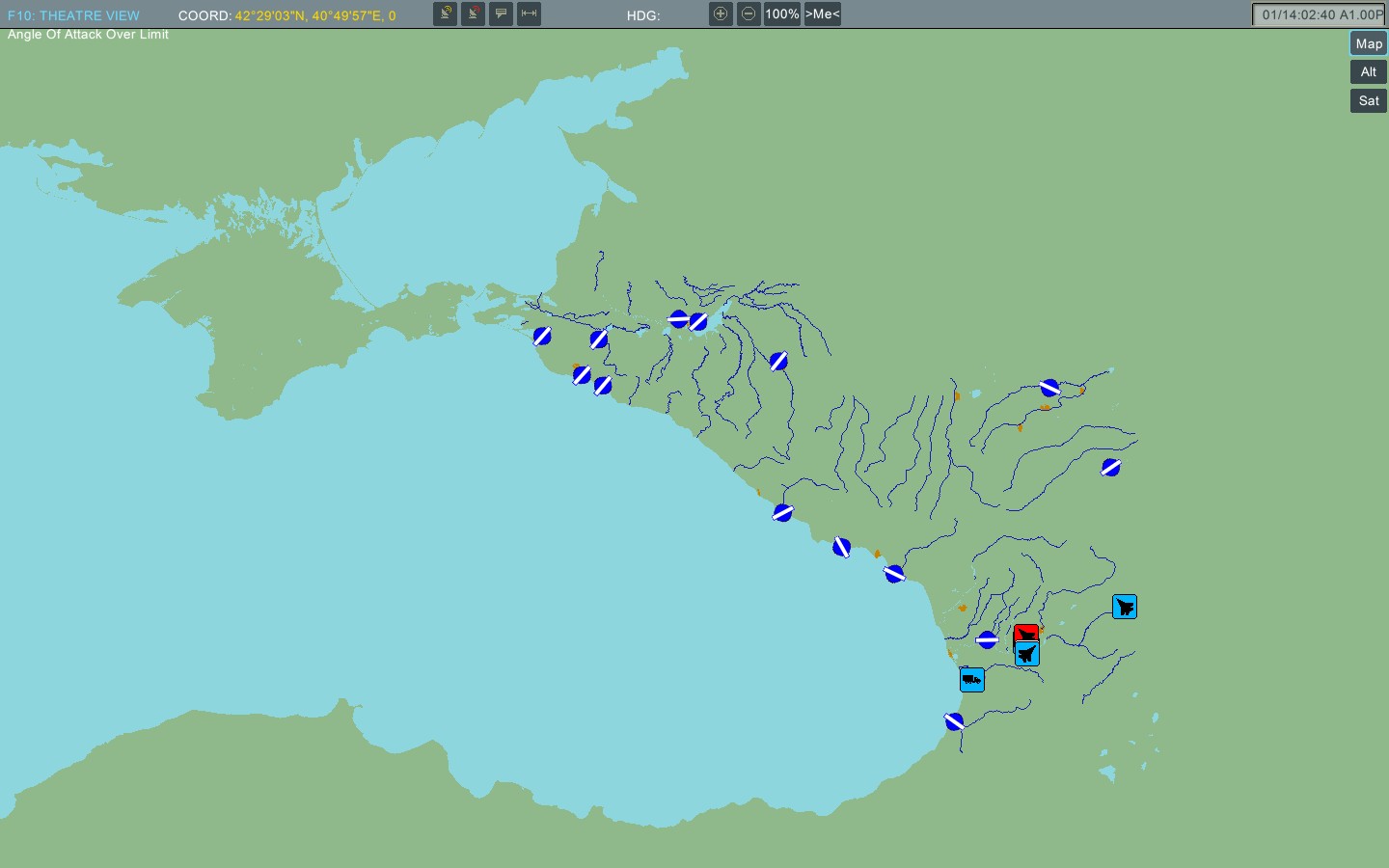The height and width of the screenshot is (868, 1389).
Task: Open the zoom-in magnifier control
Action: [721, 14]
